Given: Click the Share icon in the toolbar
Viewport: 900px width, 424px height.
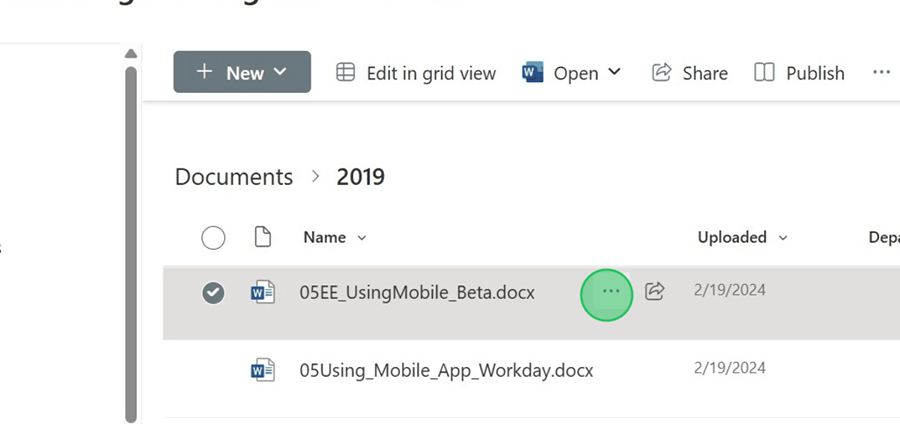Looking at the screenshot, I should pos(661,73).
